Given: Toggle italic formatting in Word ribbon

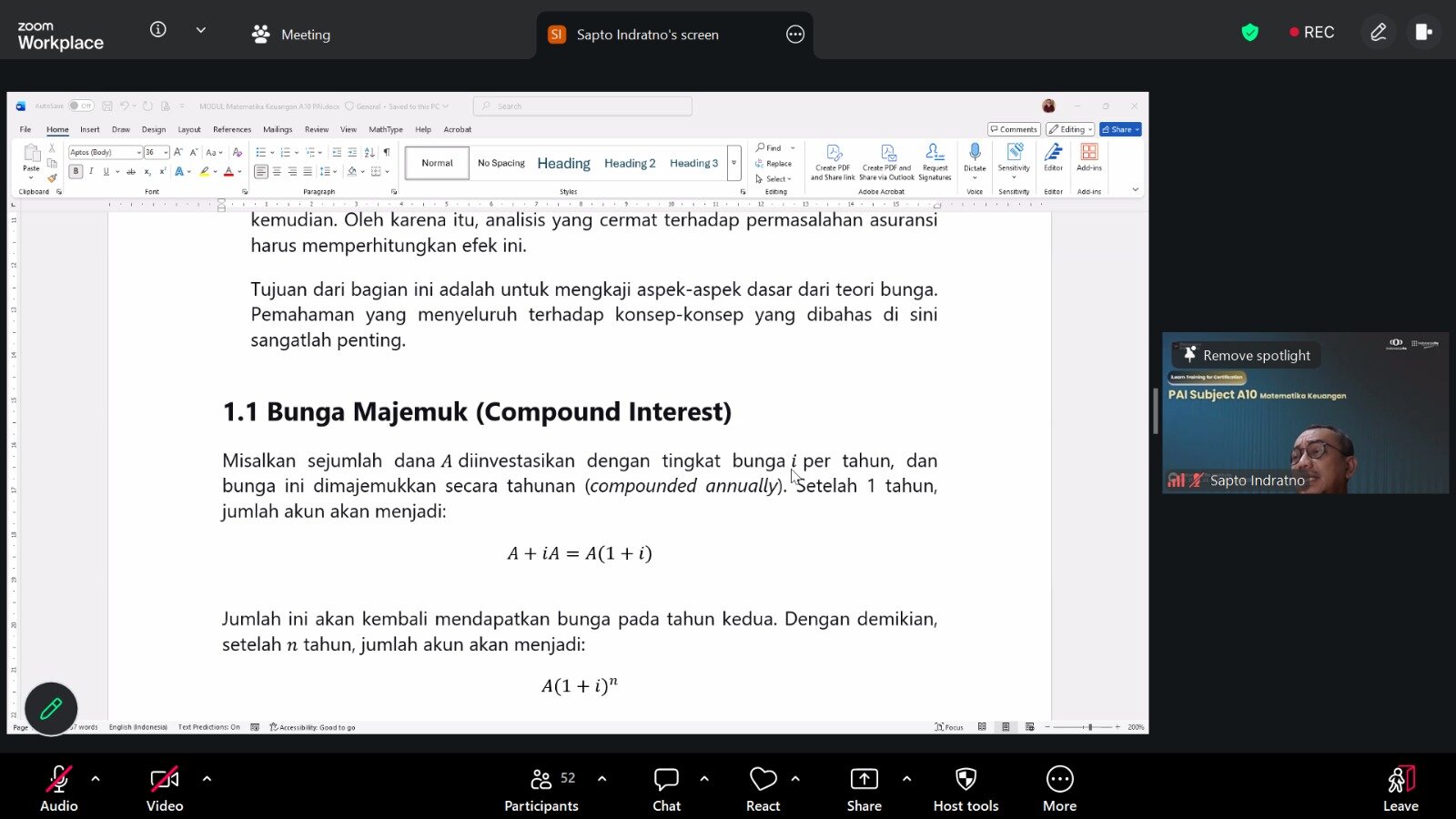Looking at the screenshot, I should [91, 171].
